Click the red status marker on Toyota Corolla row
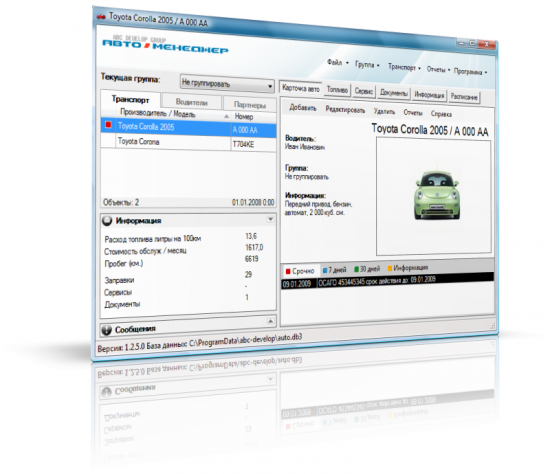The height and width of the screenshot is (474, 550). 108,125
